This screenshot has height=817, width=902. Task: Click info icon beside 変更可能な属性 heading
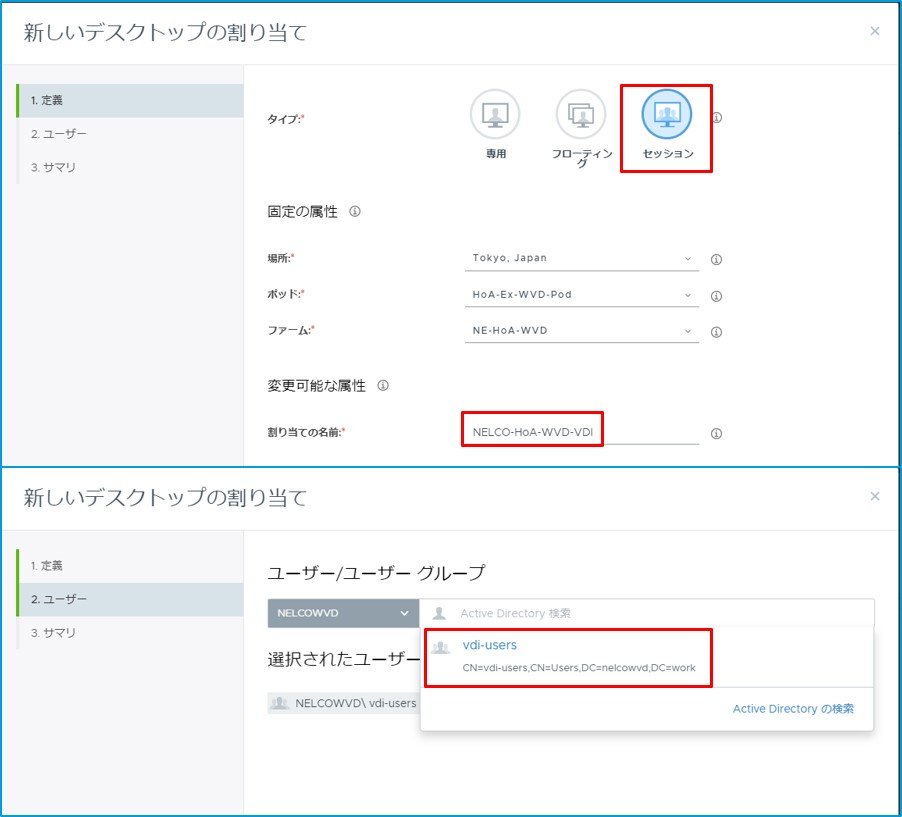click(x=383, y=385)
